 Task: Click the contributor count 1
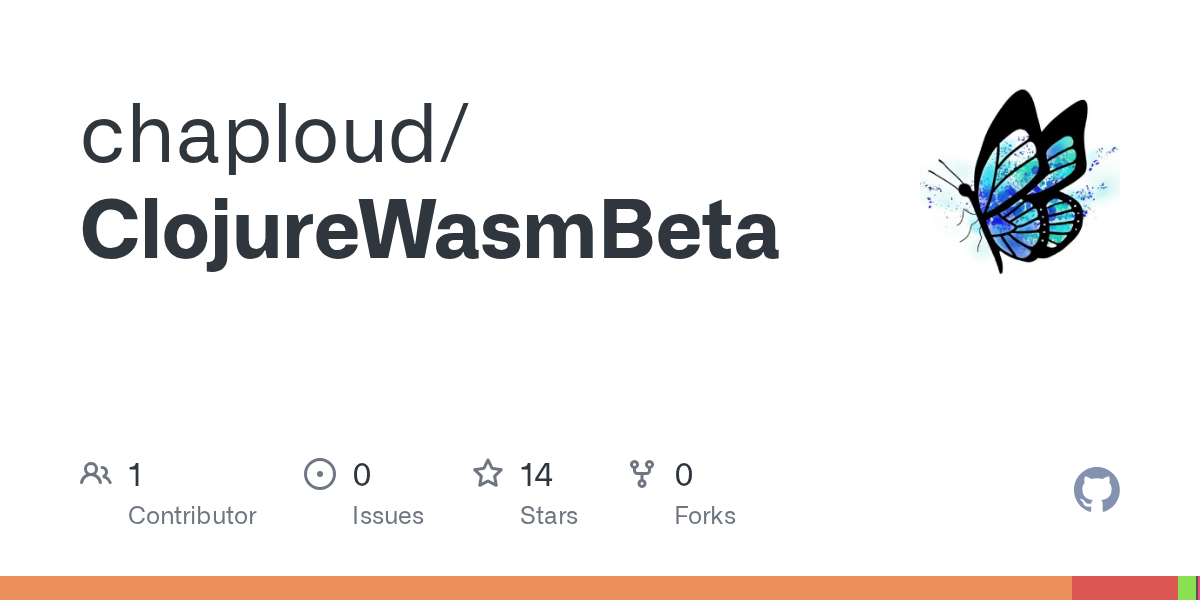click(135, 474)
